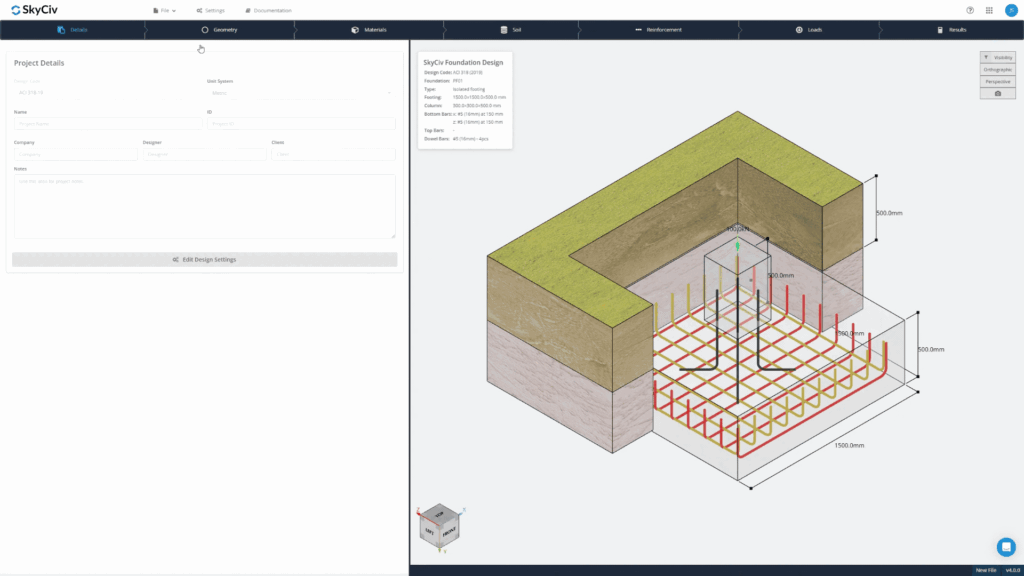
Task: Click the project Name input field
Action: tap(108, 123)
